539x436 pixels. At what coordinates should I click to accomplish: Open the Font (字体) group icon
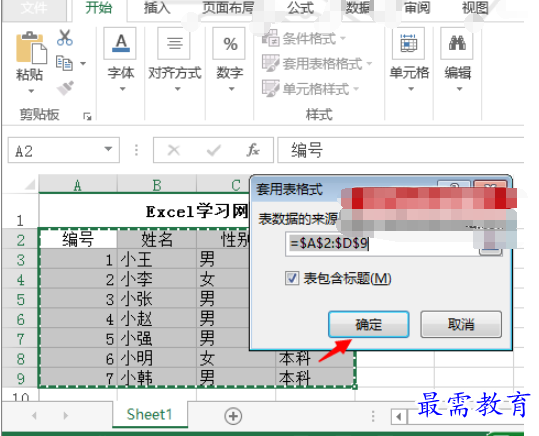tap(121, 44)
